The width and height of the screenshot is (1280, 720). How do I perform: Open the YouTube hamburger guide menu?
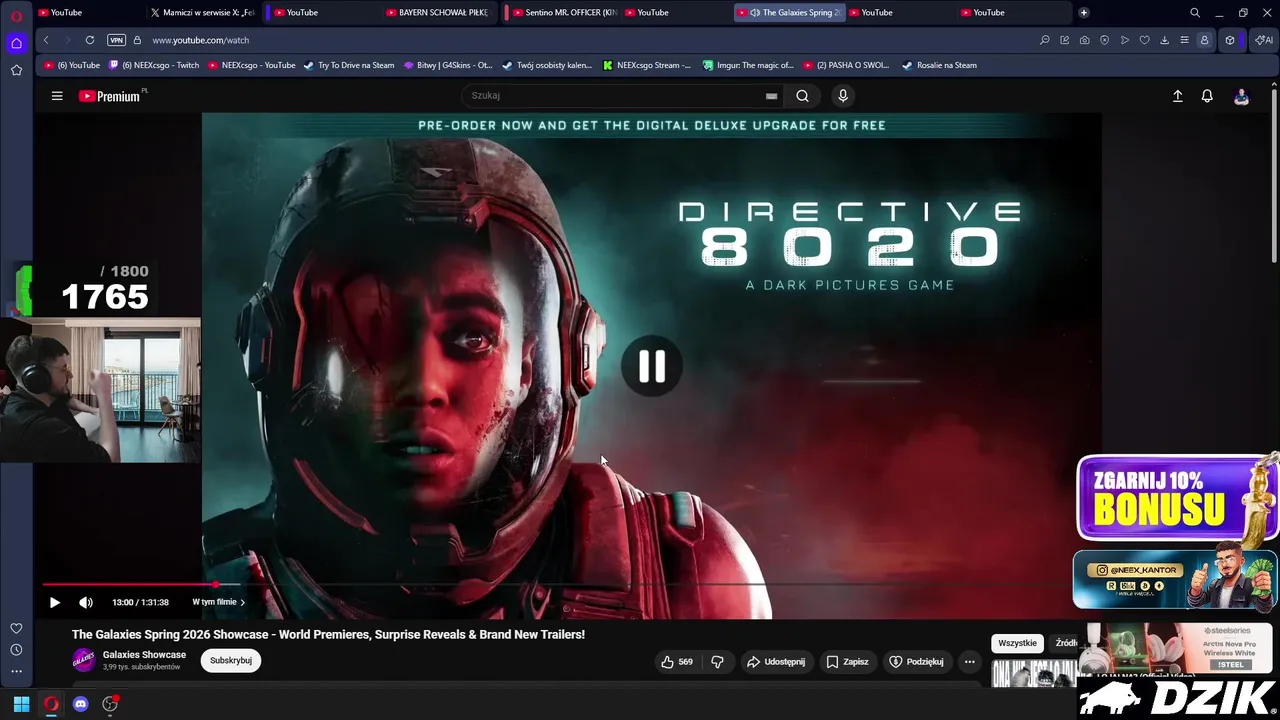coord(57,96)
